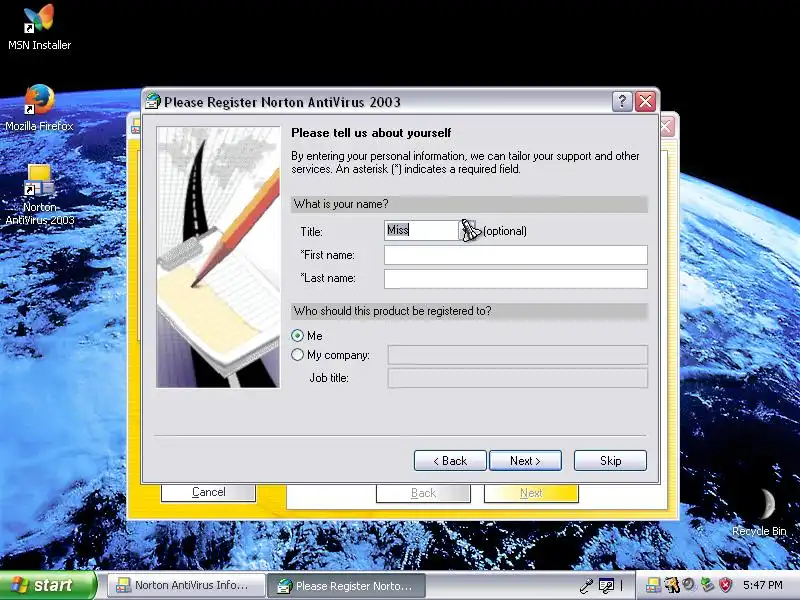Switch to Please Register Norton taskbar button

[x=347, y=586]
